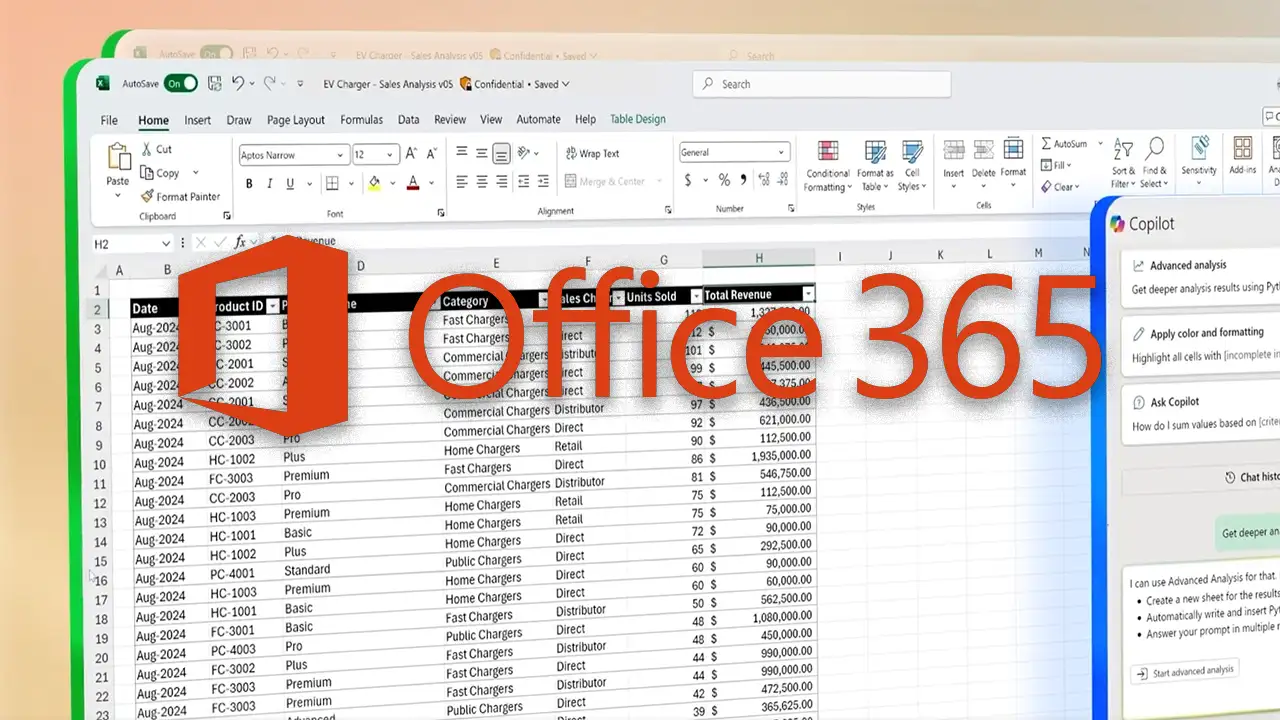The width and height of the screenshot is (1280, 720).
Task: Toggle Italic formatting
Action: coord(270,183)
